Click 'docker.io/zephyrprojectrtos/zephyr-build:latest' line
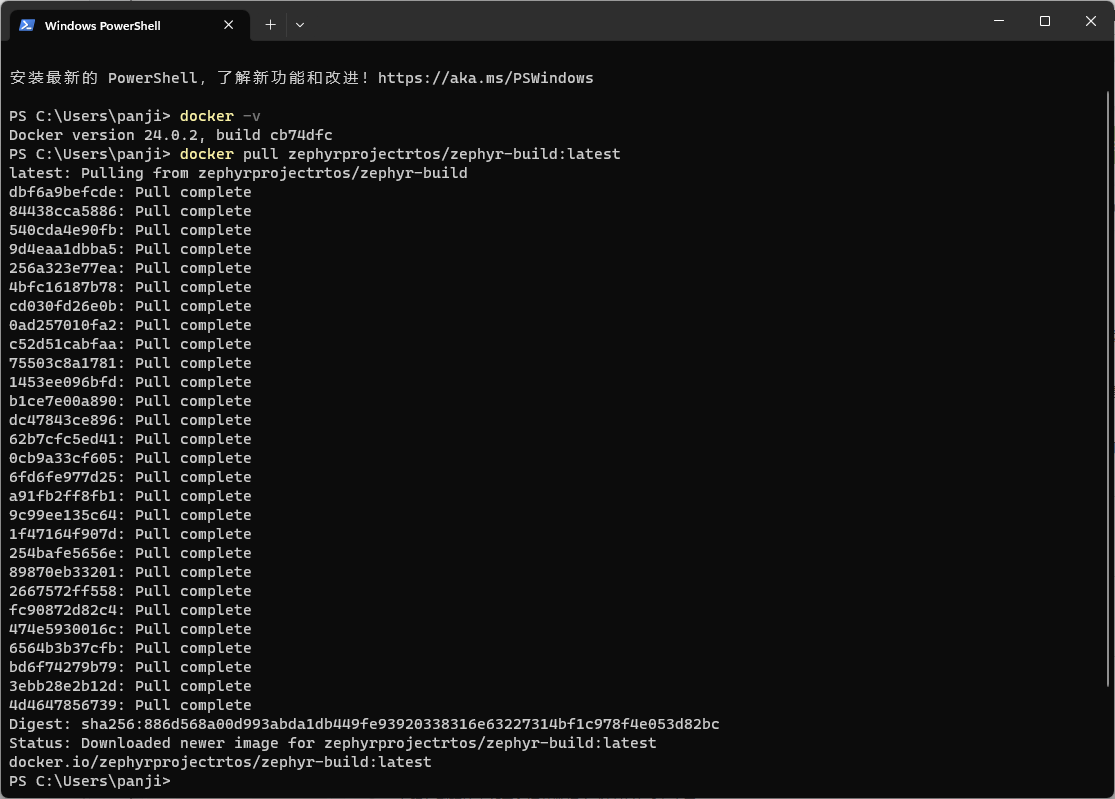The width and height of the screenshot is (1115, 799). (220, 763)
